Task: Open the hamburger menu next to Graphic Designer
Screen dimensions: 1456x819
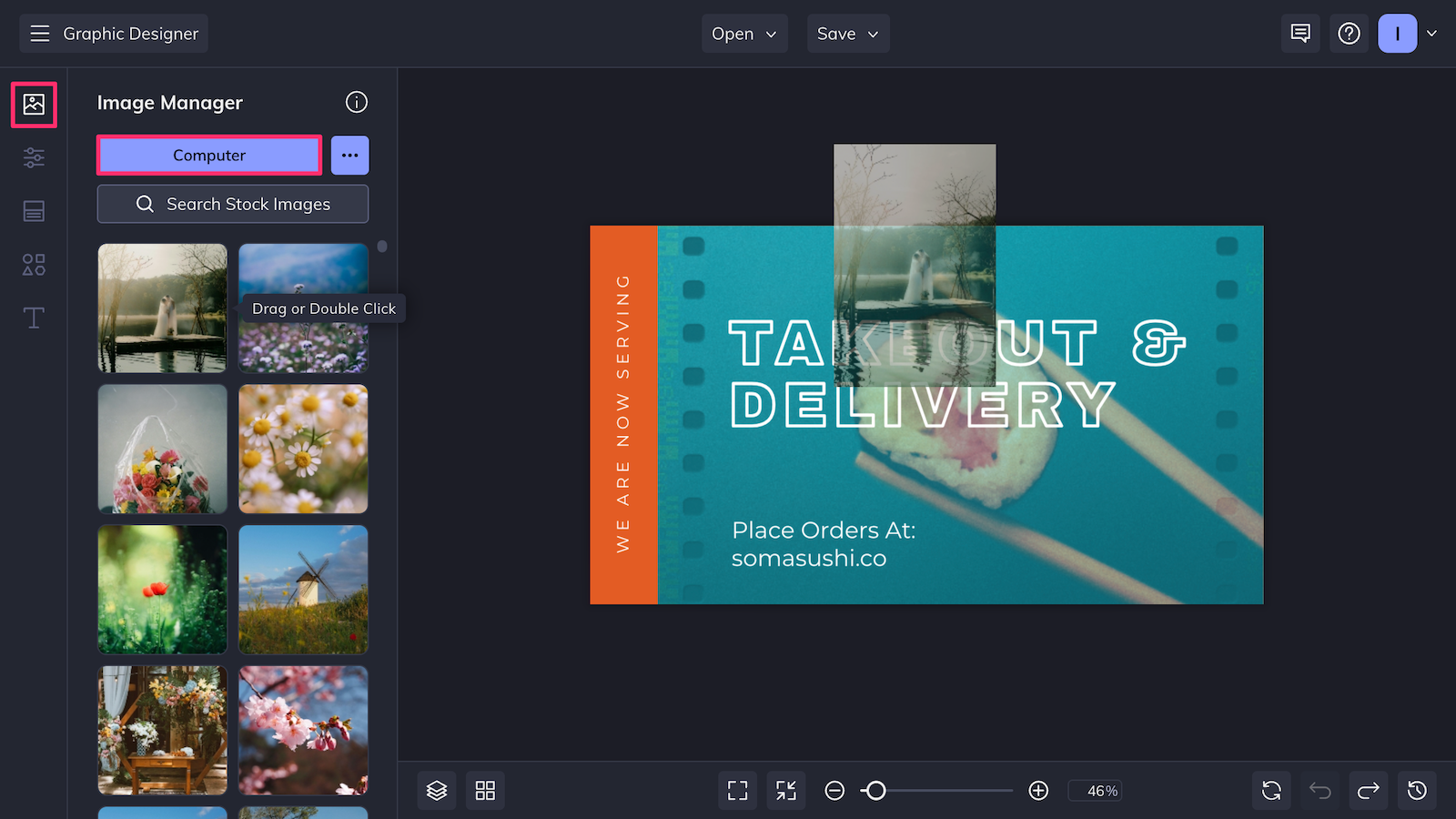Action: tap(39, 33)
